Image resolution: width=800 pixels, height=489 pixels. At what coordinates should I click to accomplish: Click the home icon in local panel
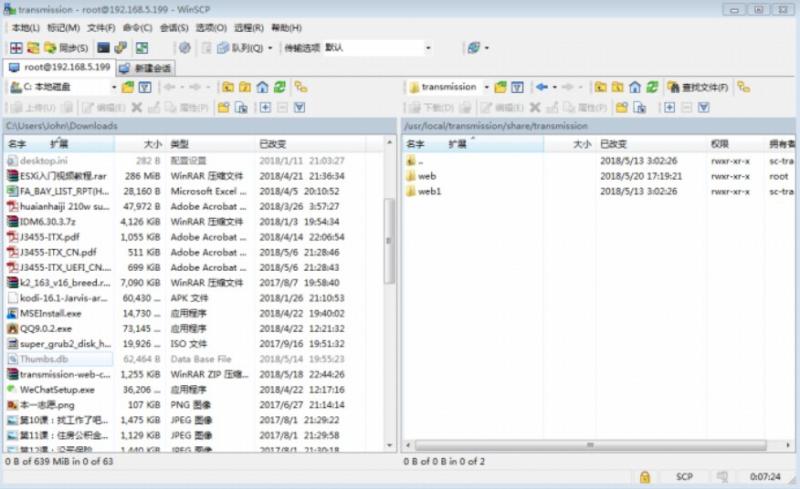point(262,87)
